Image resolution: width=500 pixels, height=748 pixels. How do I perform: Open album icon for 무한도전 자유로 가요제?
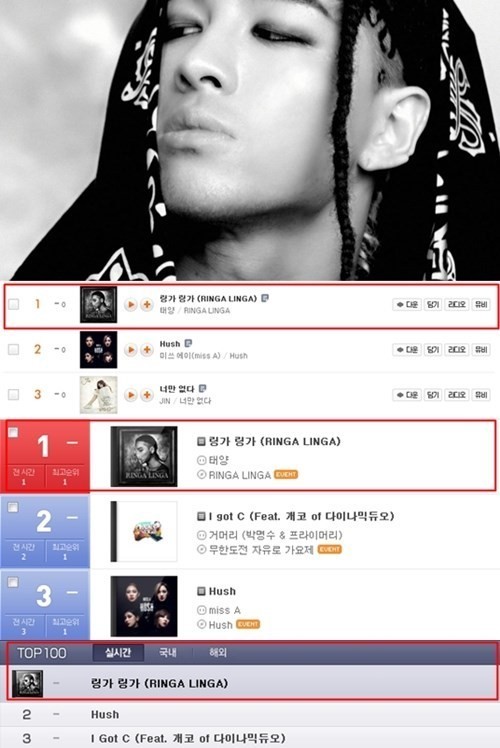[x=201, y=550]
